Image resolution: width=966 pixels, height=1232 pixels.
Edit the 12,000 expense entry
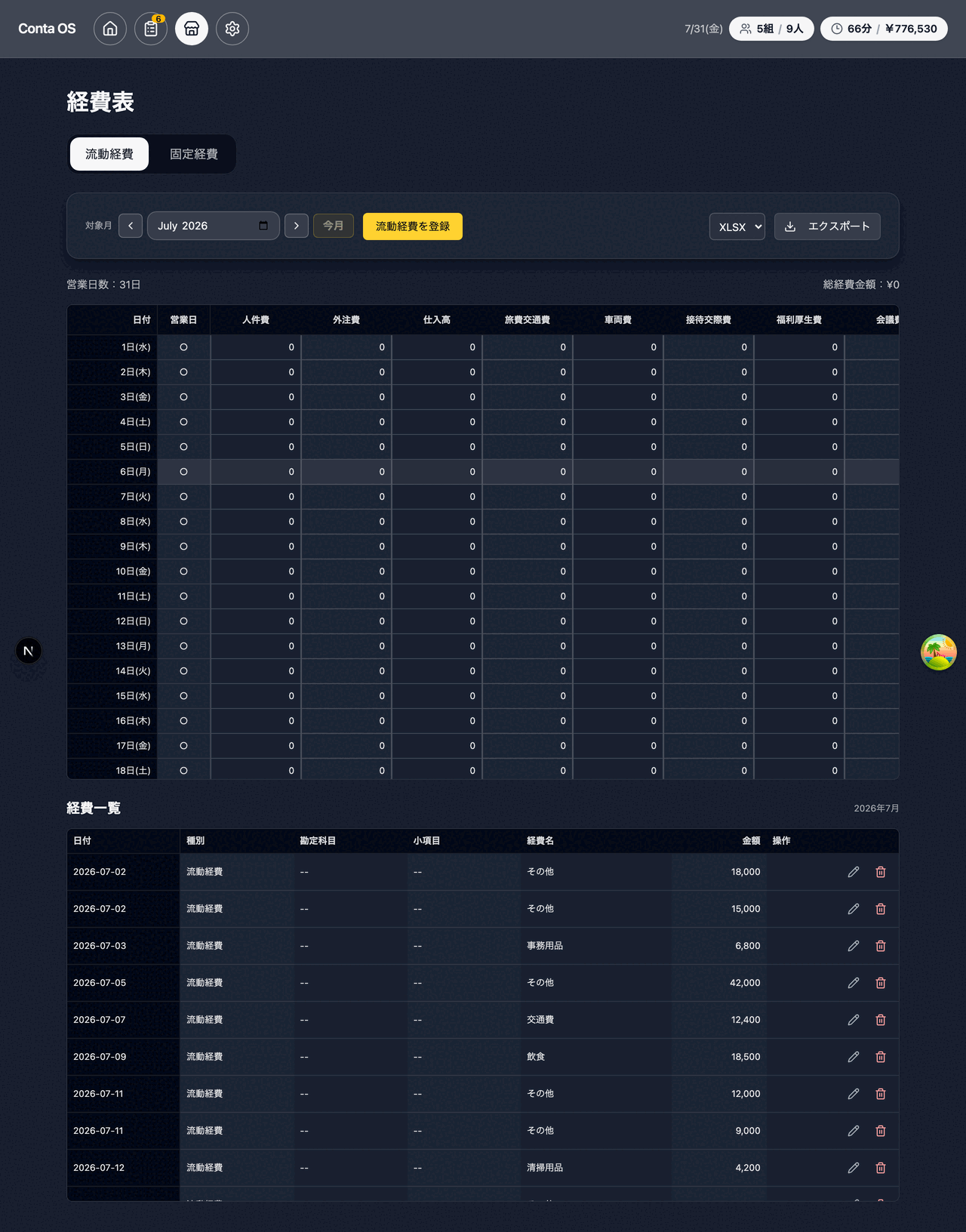[x=854, y=1094]
